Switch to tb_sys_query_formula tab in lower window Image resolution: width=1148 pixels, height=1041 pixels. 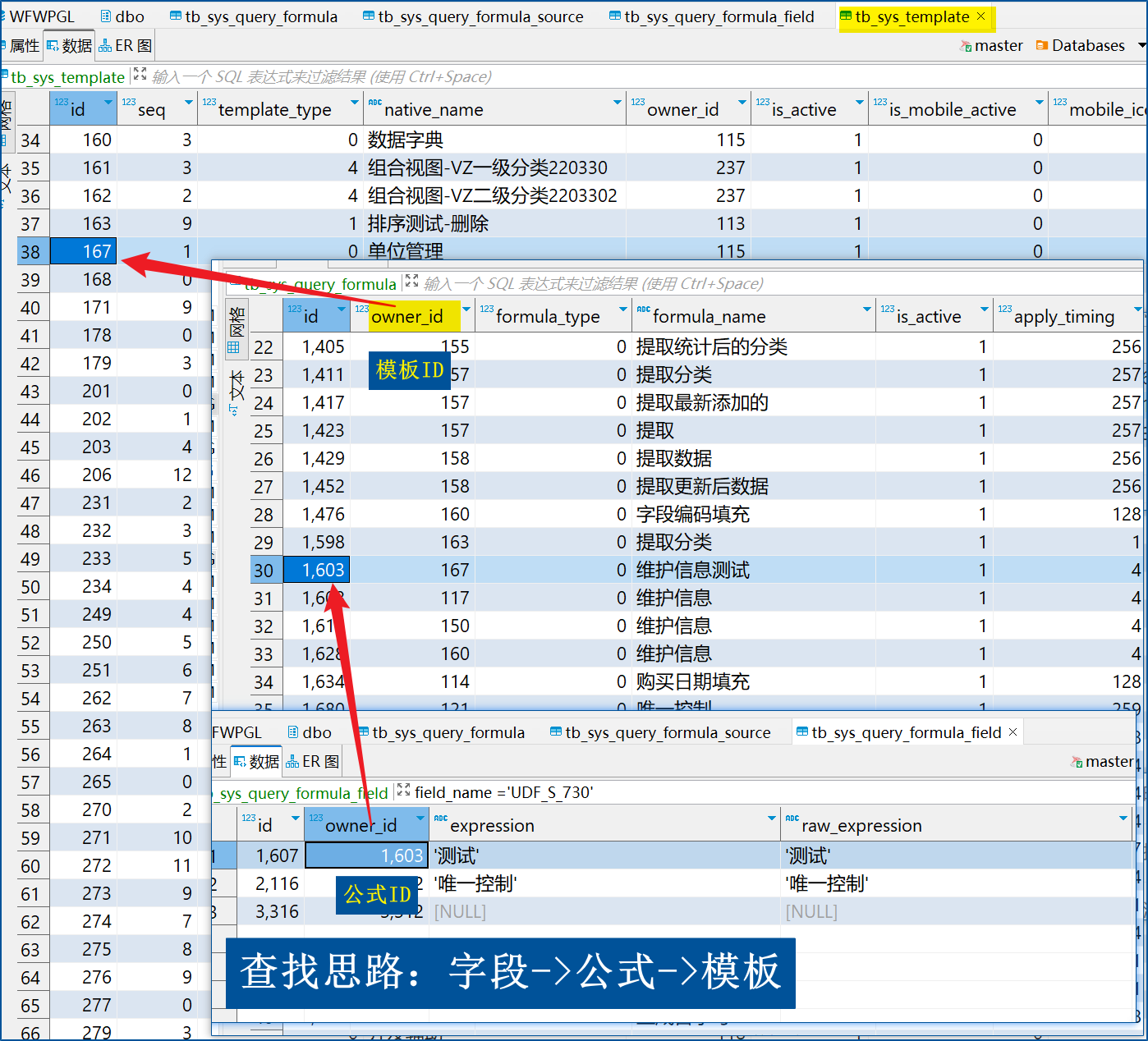441,732
